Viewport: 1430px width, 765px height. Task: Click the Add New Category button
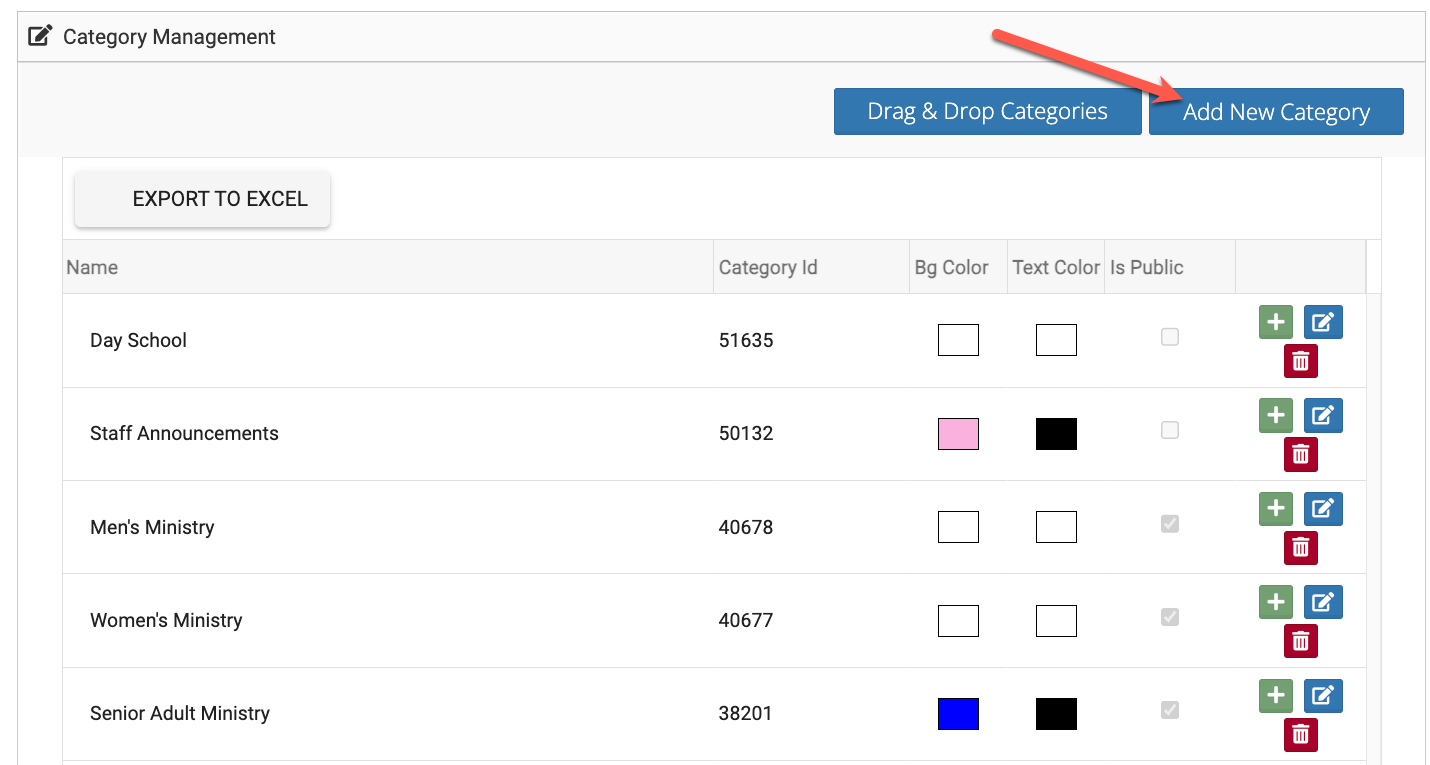1275,112
